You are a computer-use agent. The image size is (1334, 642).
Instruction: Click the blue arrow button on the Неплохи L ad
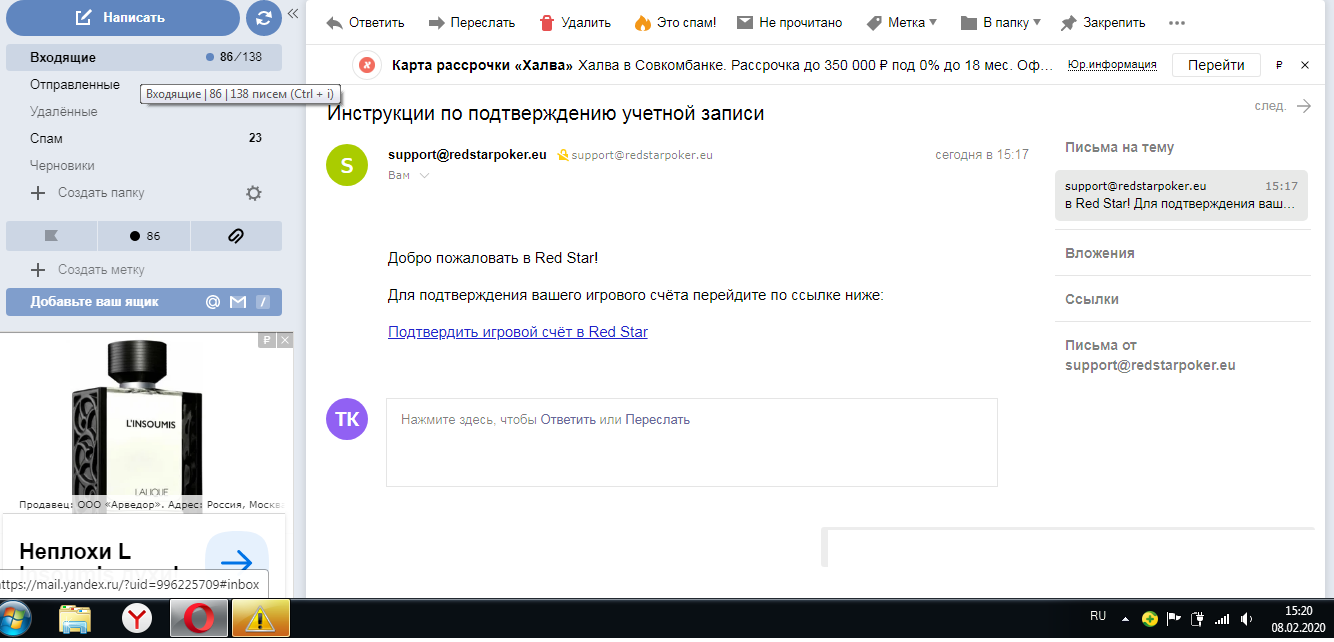coord(237,560)
